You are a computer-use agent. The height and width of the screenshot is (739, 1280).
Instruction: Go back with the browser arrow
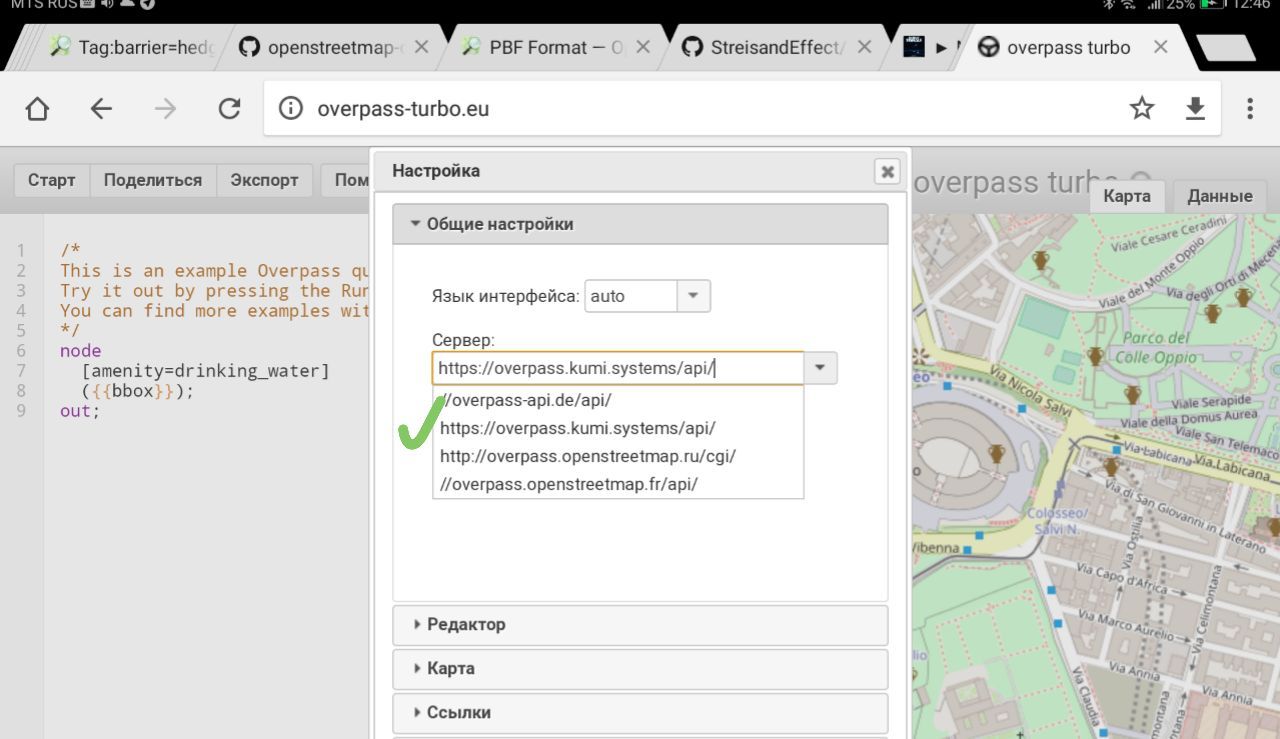point(101,109)
